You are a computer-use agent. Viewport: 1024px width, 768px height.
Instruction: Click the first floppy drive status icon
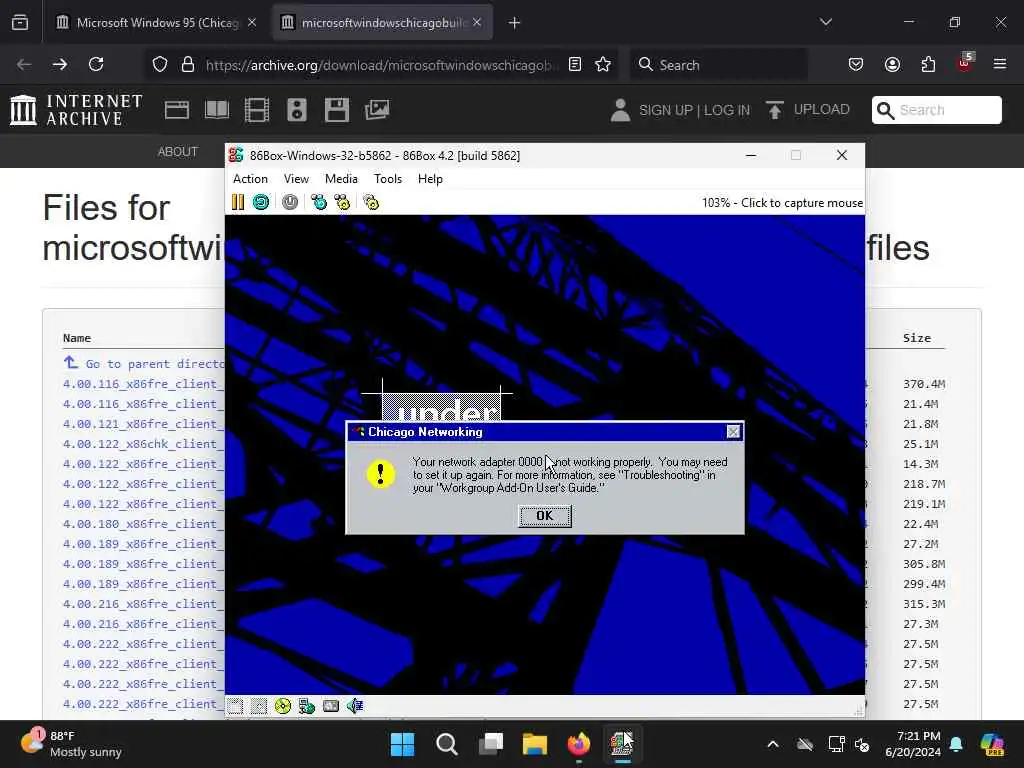click(235, 706)
